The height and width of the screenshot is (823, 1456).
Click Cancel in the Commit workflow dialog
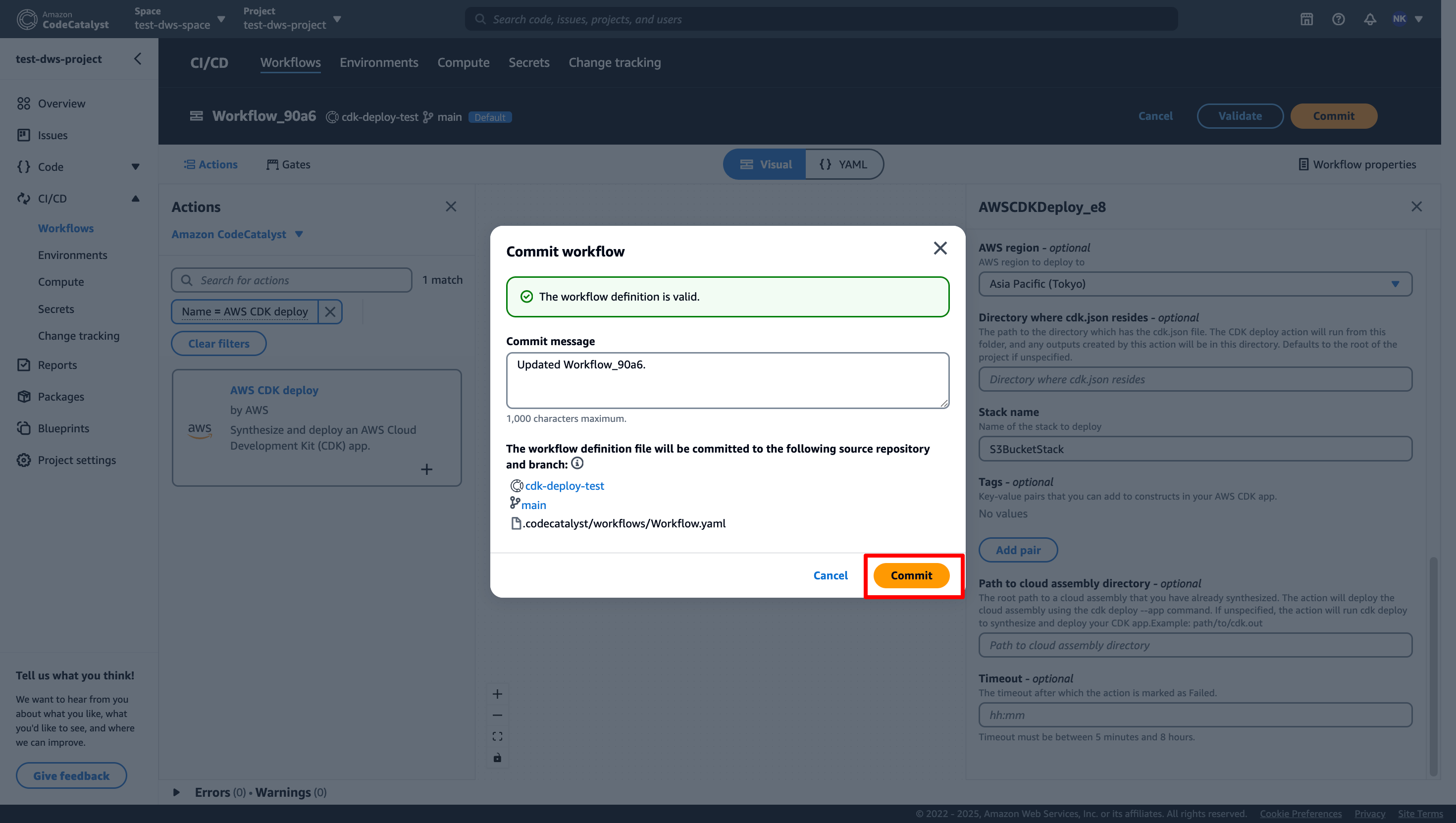click(x=831, y=575)
